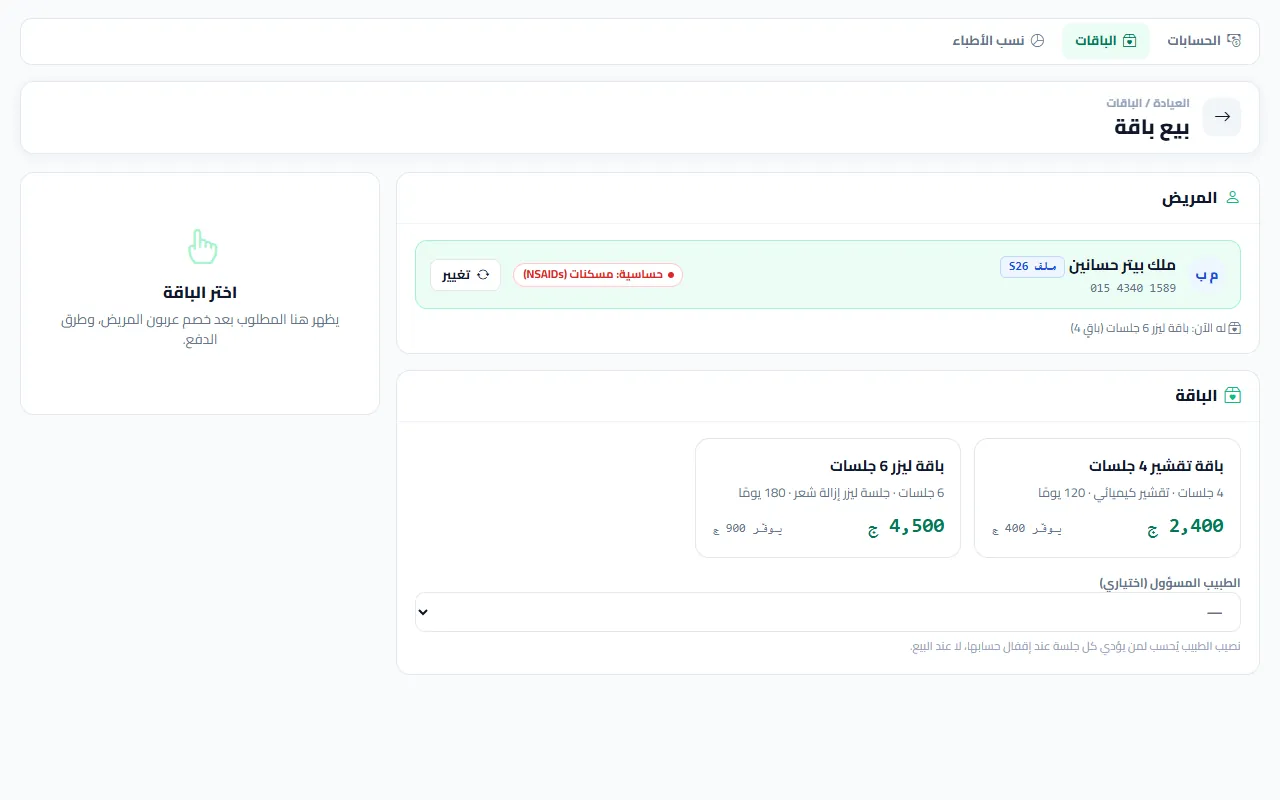Click the الطبيب المسؤول (اختياري) label
The image size is (1280, 800).
[x=1170, y=583]
